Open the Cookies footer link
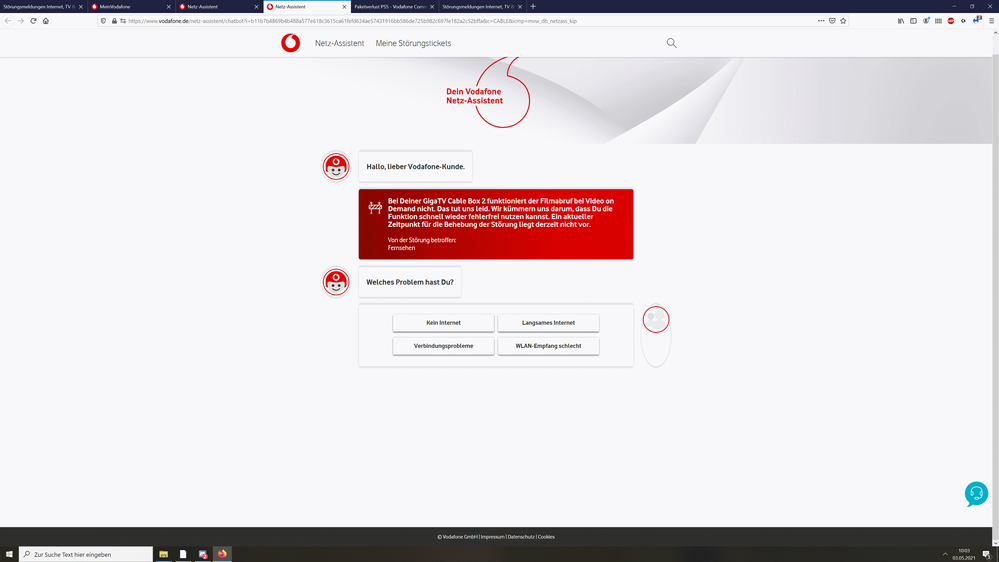Image resolution: width=999 pixels, height=562 pixels. (x=546, y=537)
